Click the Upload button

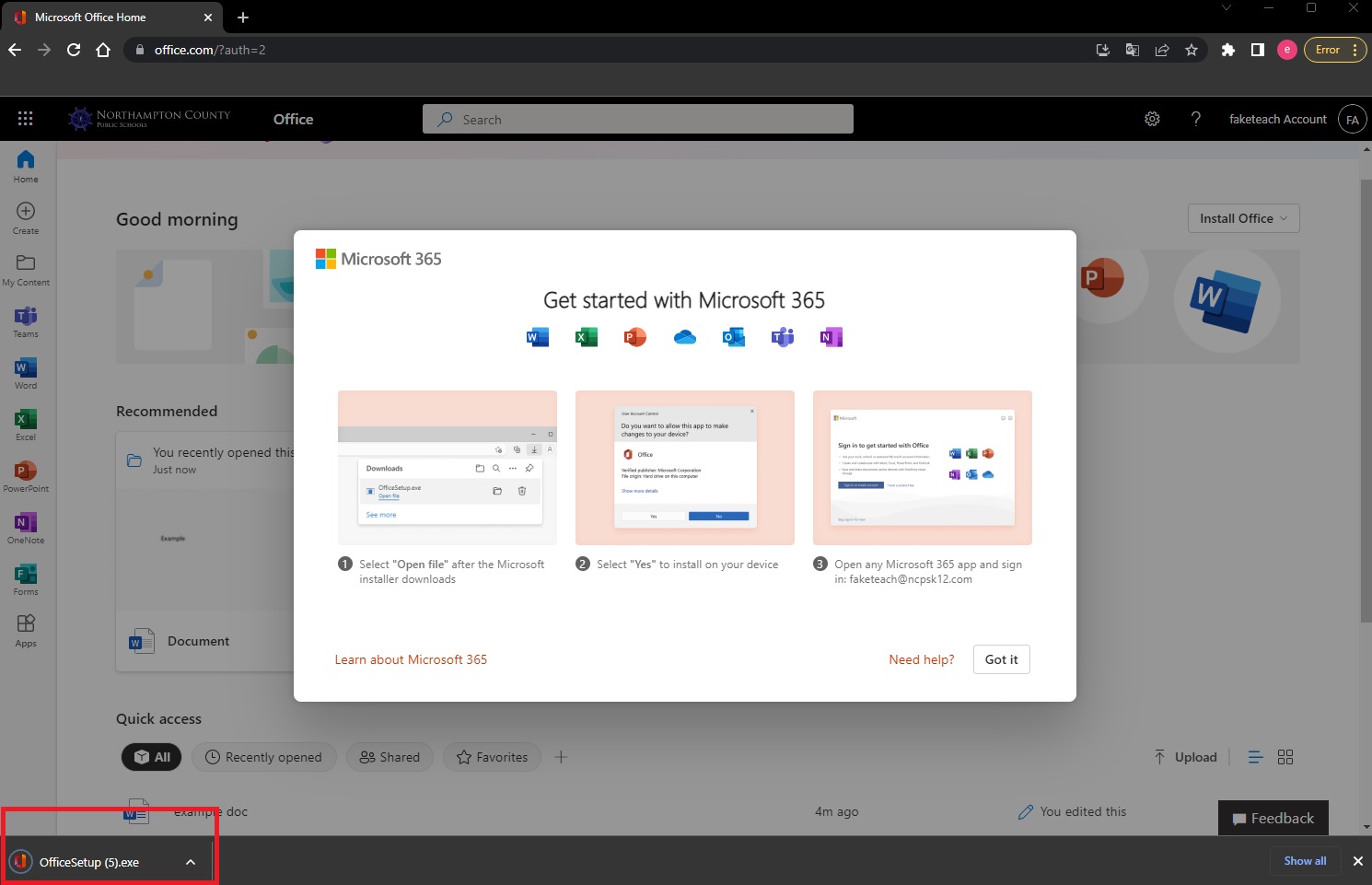[x=1186, y=757]
